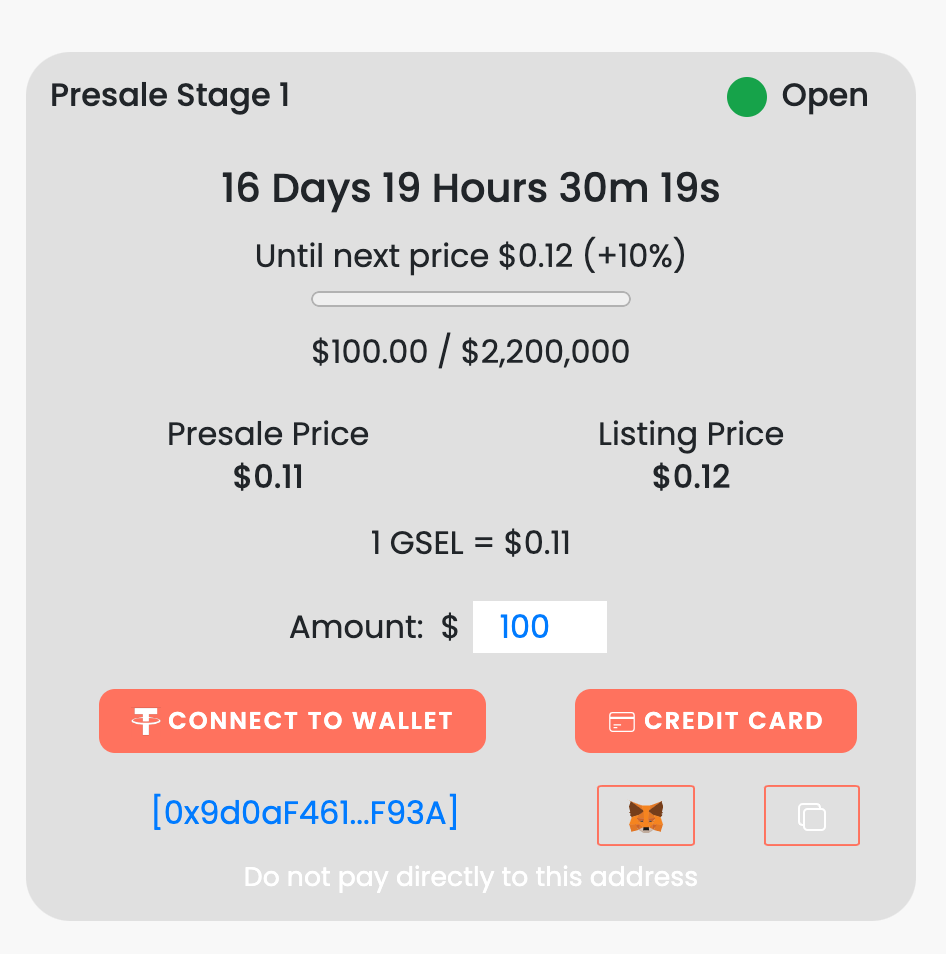
Task: Click the MetaMask fox logo button
Action: point(645,815)
